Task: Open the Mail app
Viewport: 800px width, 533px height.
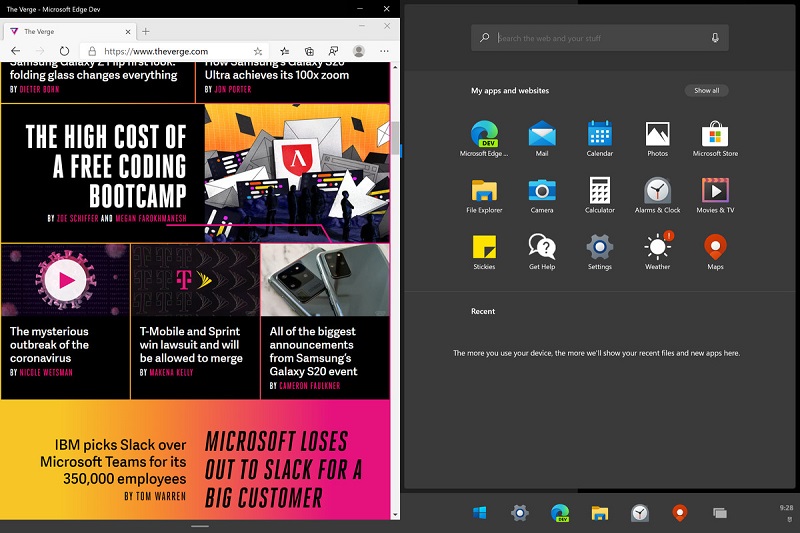Action: click(x=542, y=138)
